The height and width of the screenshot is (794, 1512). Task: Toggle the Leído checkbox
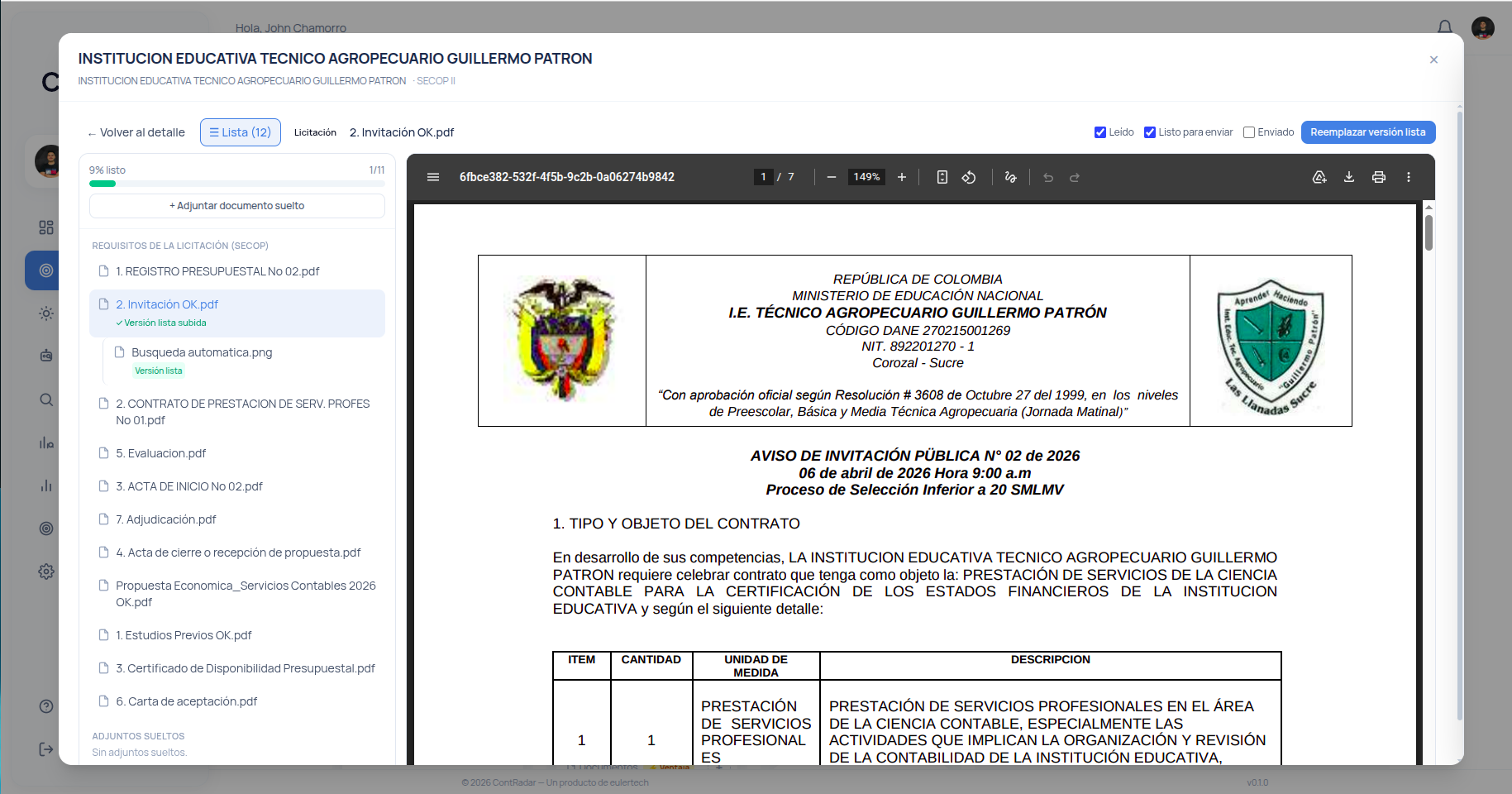click(x=1100, y=132)
